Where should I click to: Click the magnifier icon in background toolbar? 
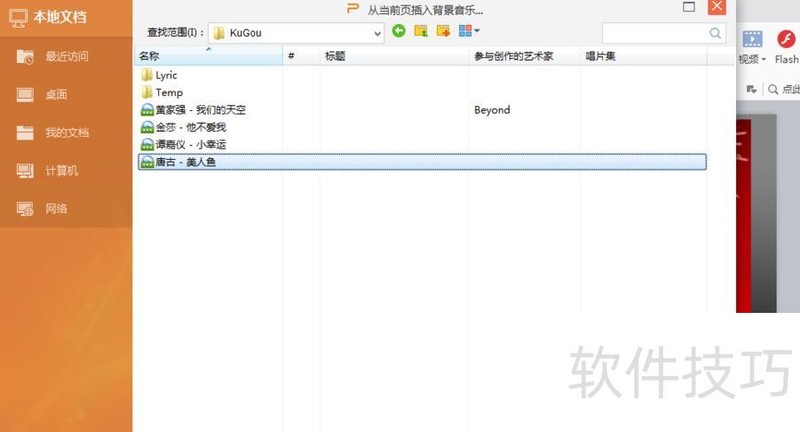pos(773,89)
